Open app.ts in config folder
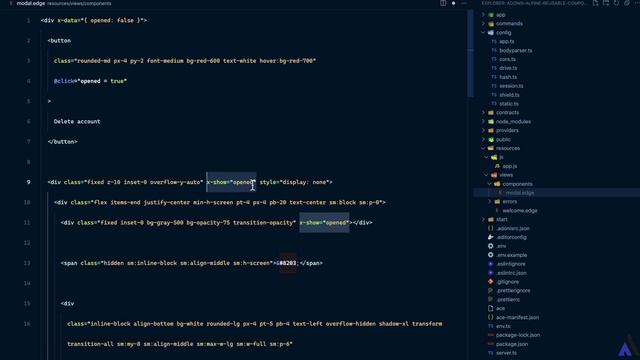 [507, 42]
